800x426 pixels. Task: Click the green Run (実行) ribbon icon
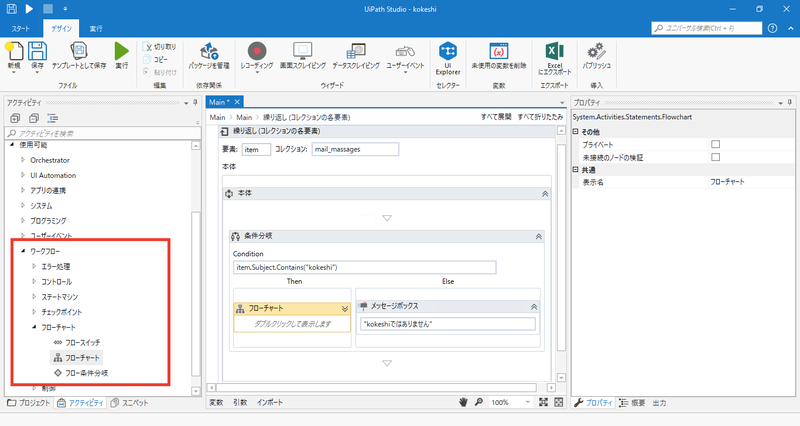click(x=121, y=51)
